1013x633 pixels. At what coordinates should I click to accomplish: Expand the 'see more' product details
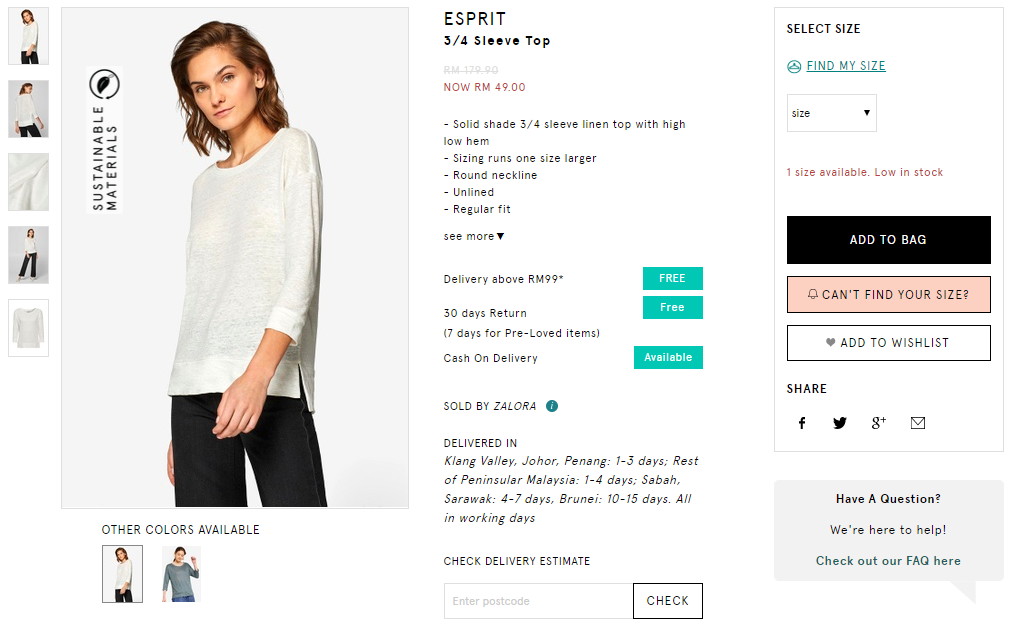coord(474,236)
